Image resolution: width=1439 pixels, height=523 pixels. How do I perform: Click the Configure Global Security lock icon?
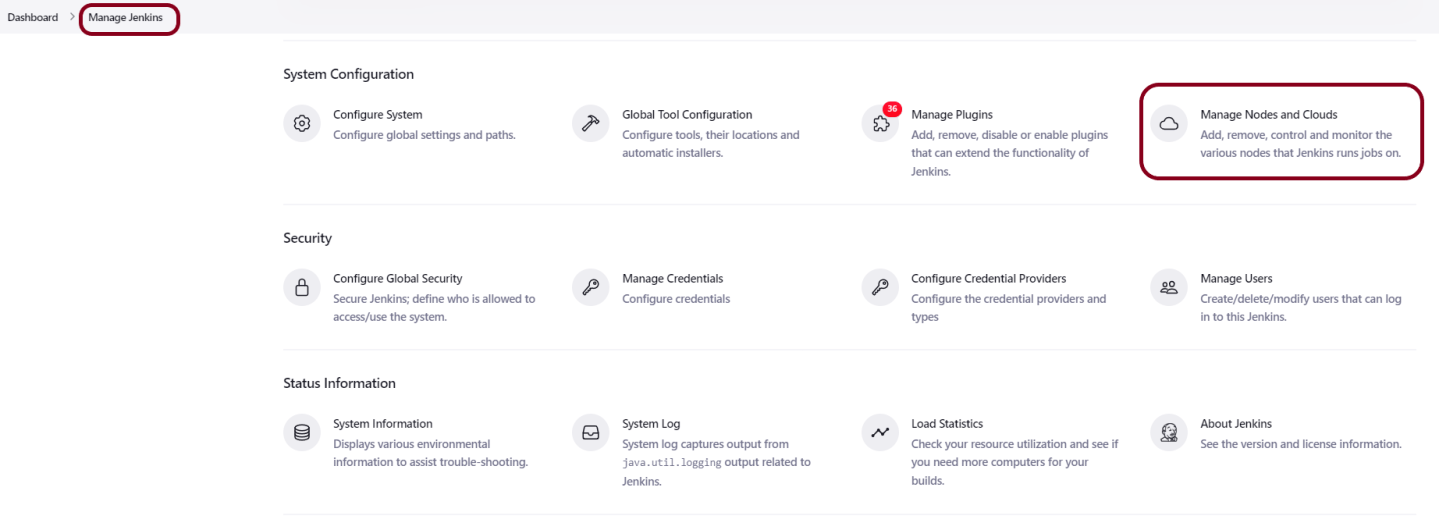tap(301, 288)
